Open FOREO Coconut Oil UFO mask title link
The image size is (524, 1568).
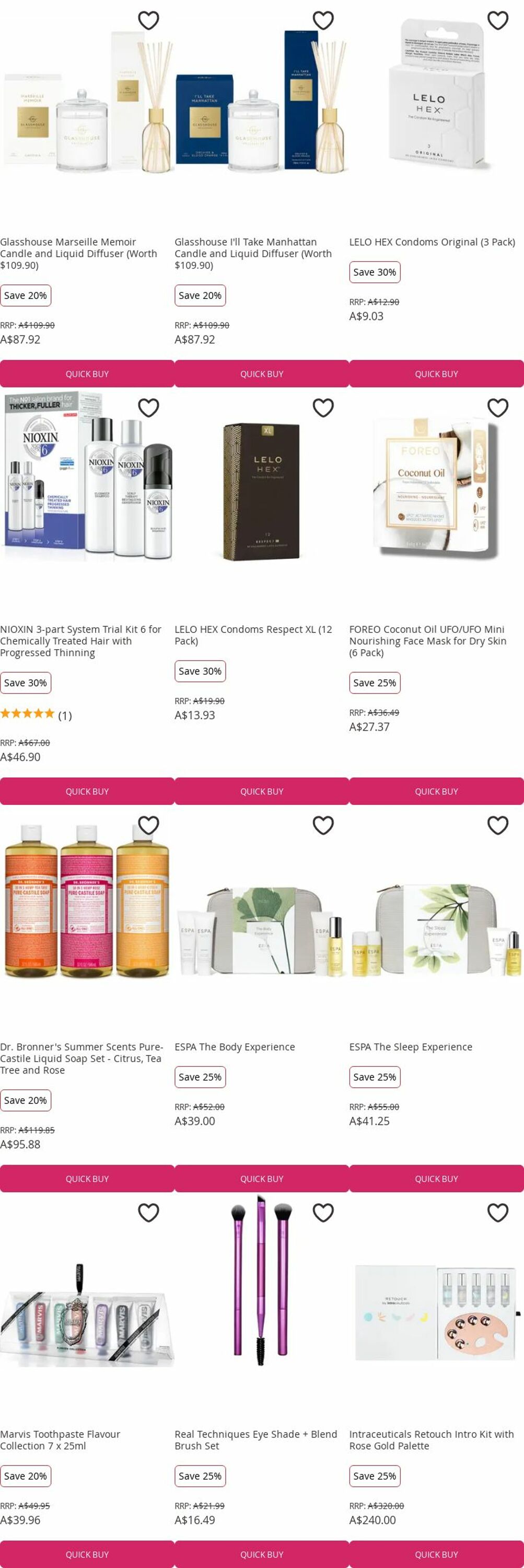[428, 641]
